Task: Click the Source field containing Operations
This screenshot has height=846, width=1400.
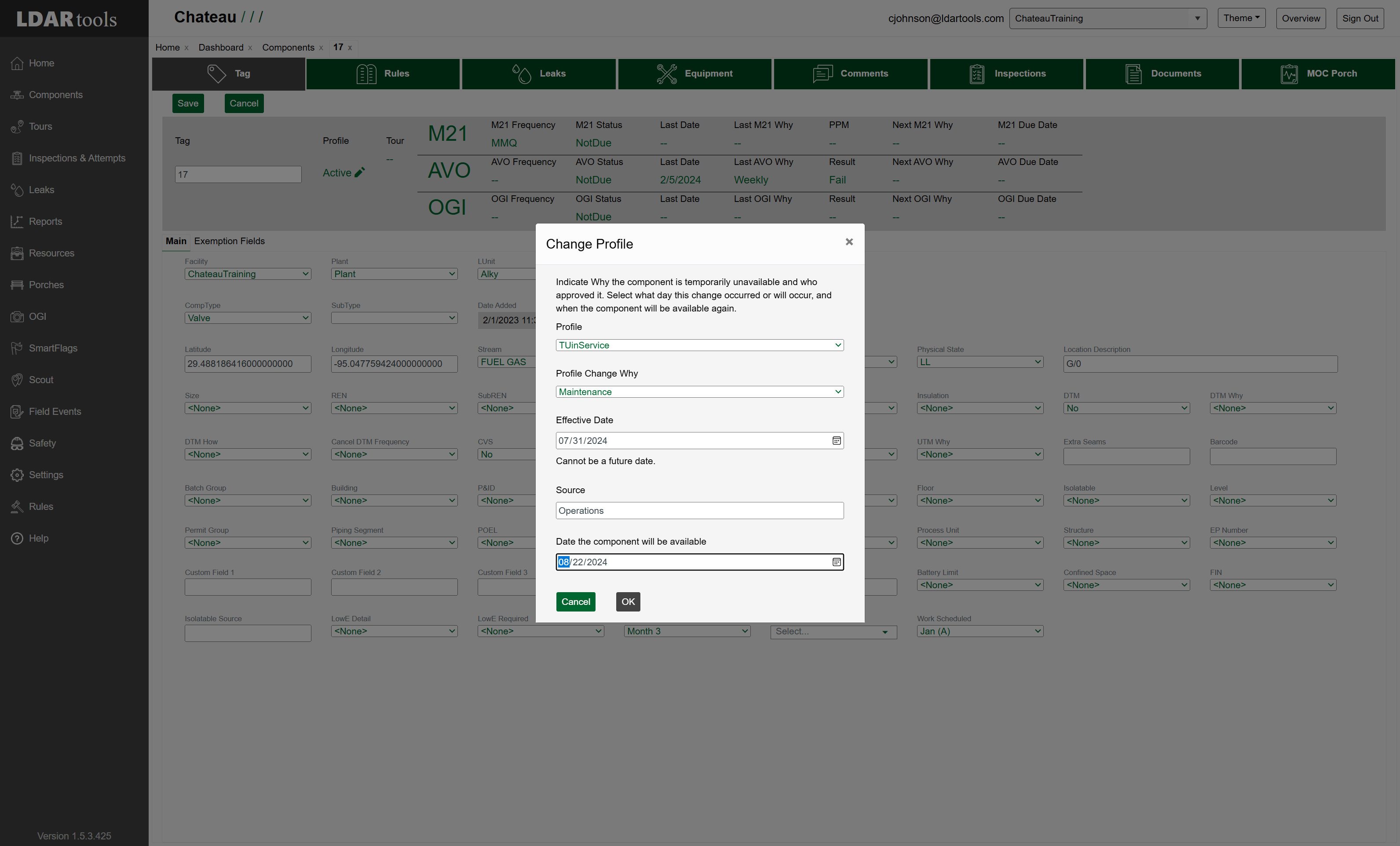Action: [x=699, y=510]
